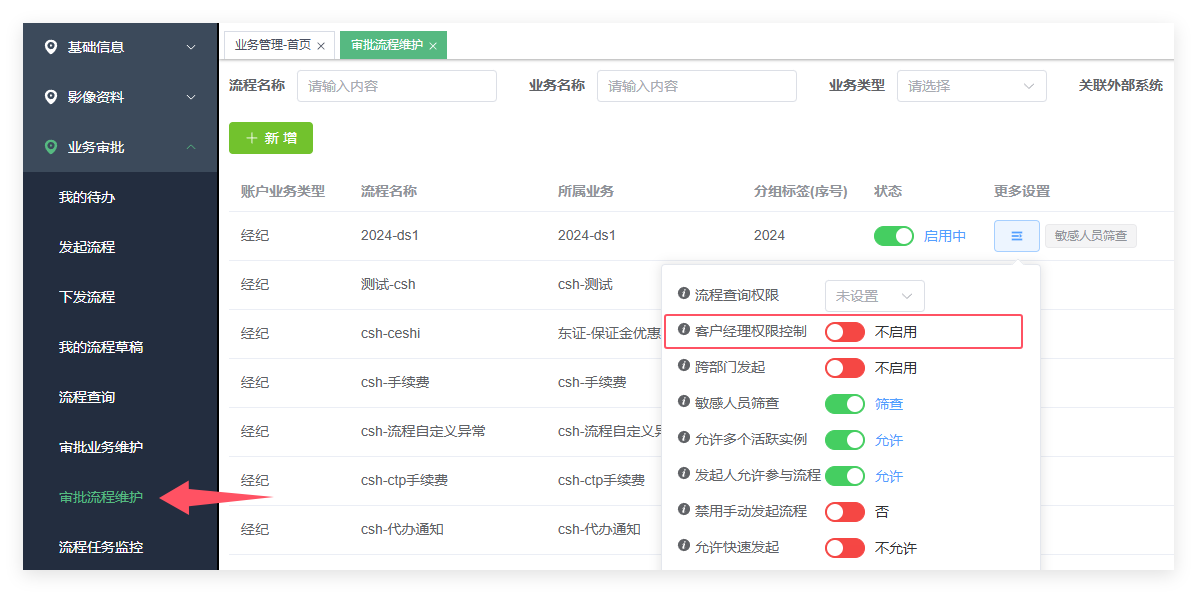Open 我的流程草稿 in sidebar
Screen dimensions: 1197x593
tap(101, 347)
